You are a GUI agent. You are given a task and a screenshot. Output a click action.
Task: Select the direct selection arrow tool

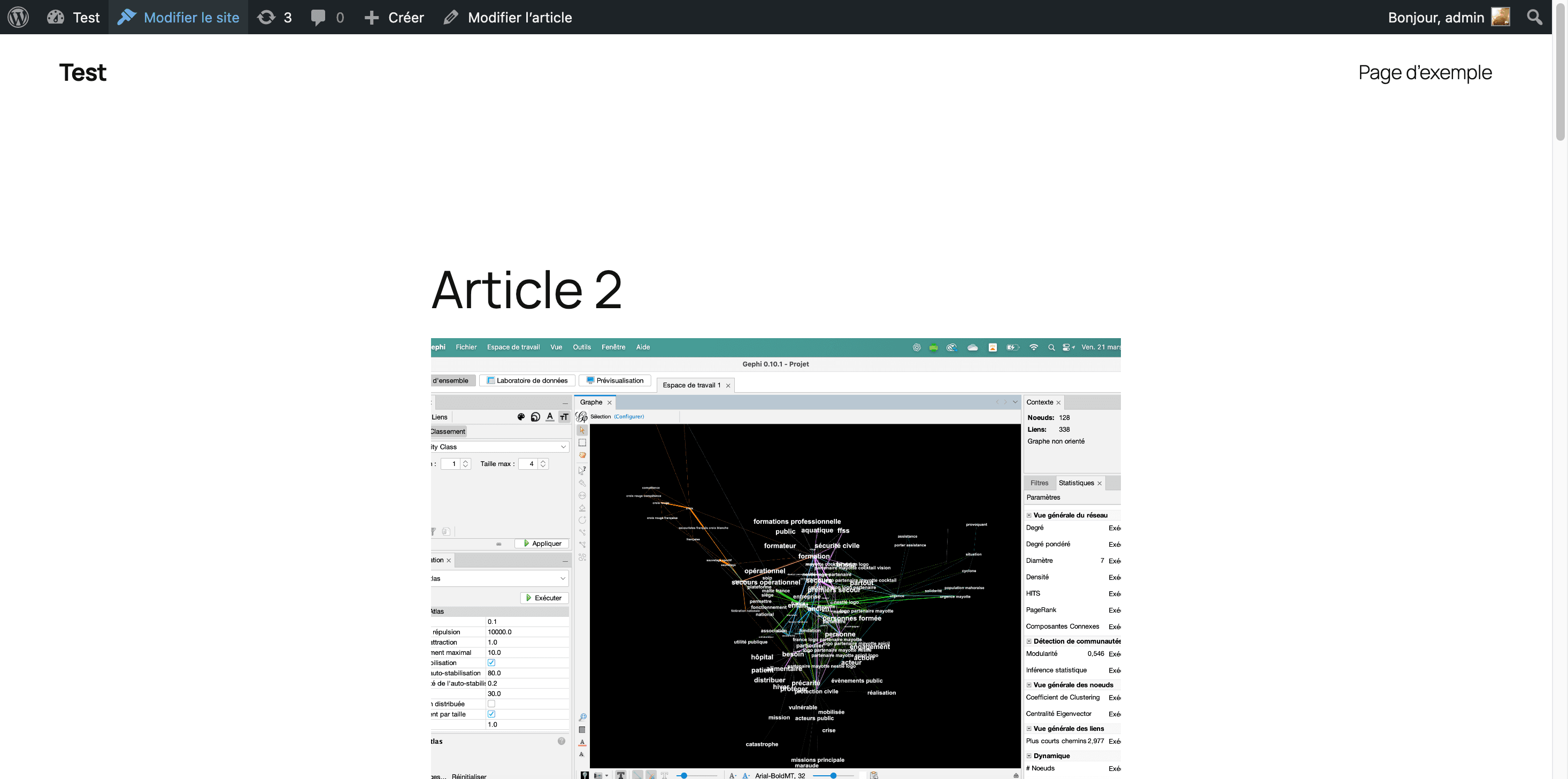[x=582, y=430]
